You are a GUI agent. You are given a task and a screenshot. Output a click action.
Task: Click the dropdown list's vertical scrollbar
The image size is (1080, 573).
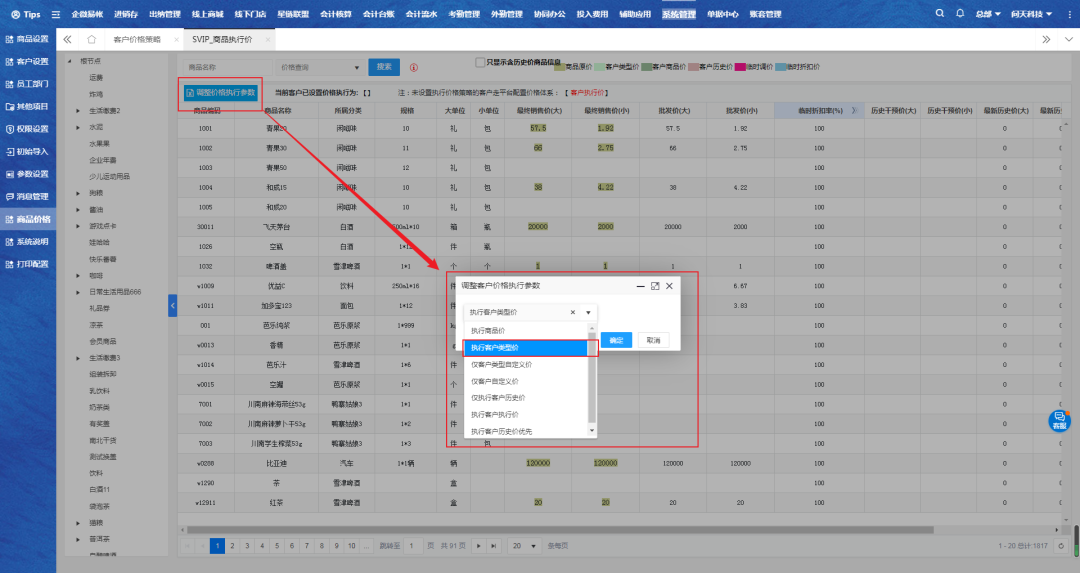point(591,380)
